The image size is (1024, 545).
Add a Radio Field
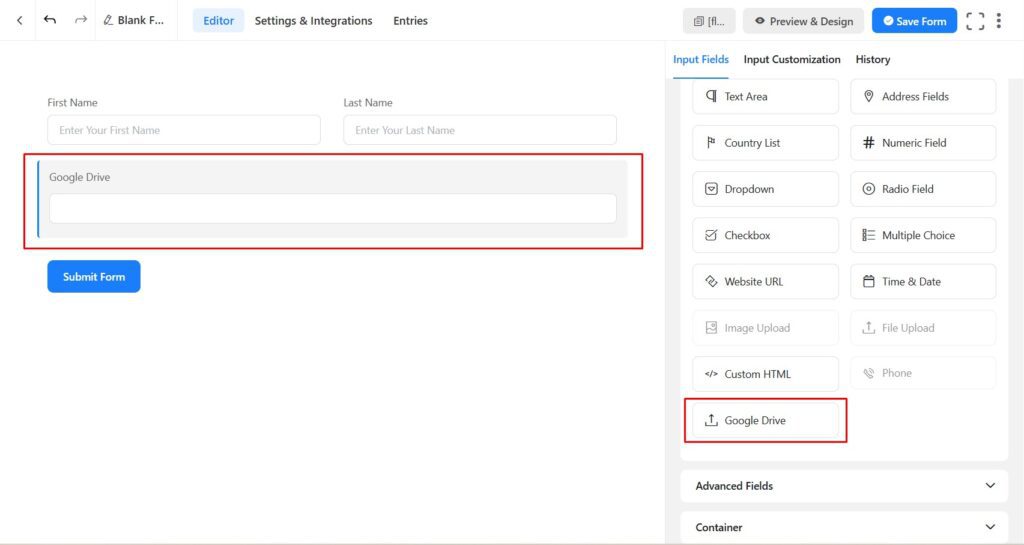click(923, 189)
